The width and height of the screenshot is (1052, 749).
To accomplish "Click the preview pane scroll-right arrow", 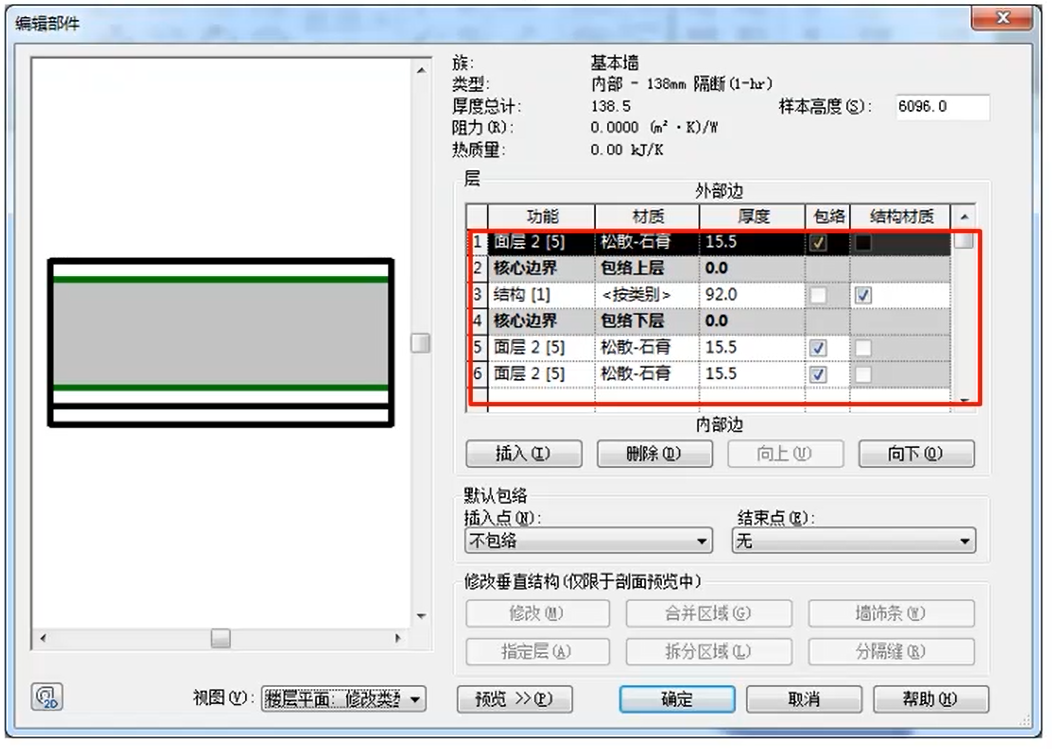I will [398, 638].
